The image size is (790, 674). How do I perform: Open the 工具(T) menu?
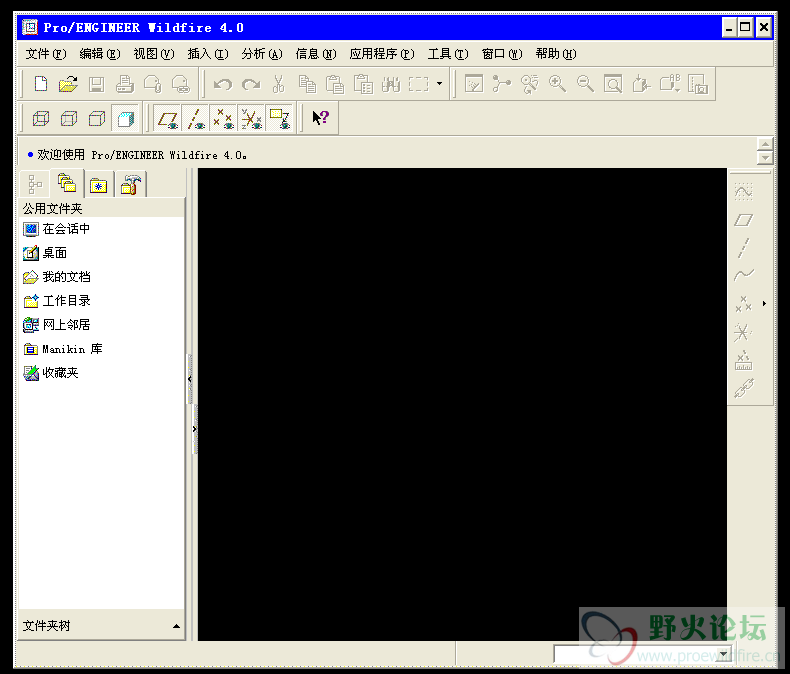pos(448,54)
